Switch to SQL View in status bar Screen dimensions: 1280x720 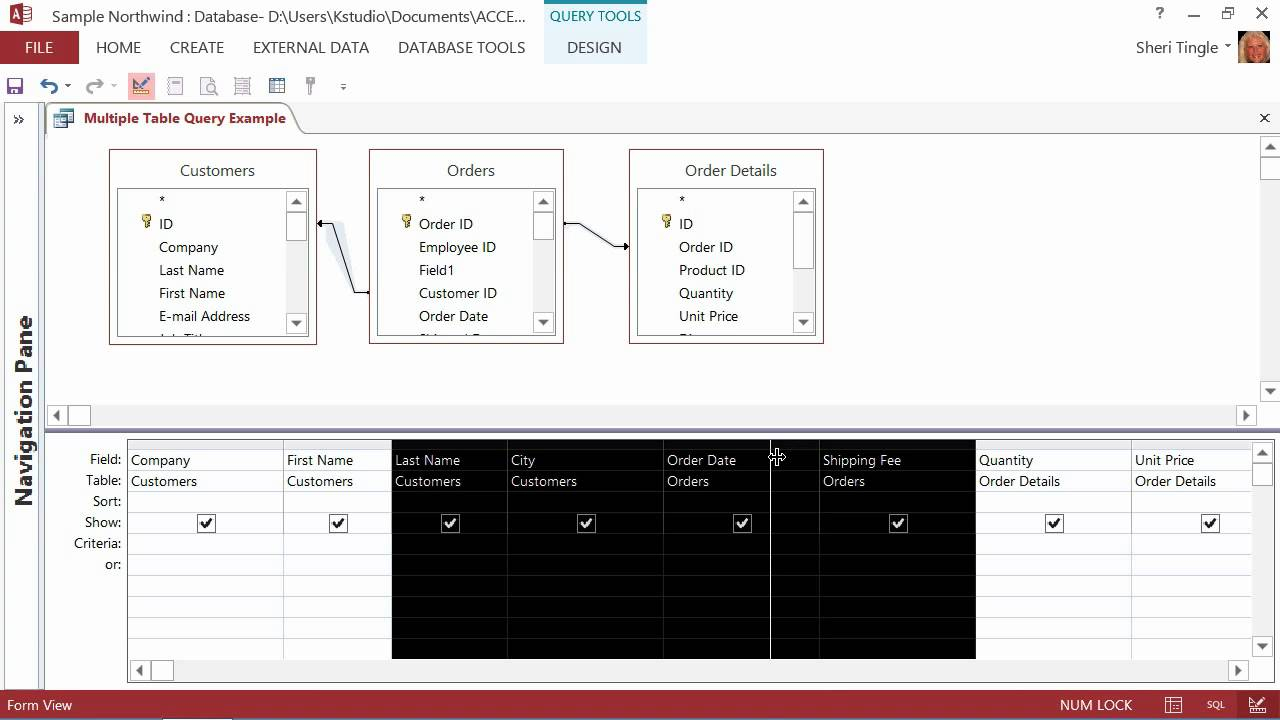pos(1215,705)
